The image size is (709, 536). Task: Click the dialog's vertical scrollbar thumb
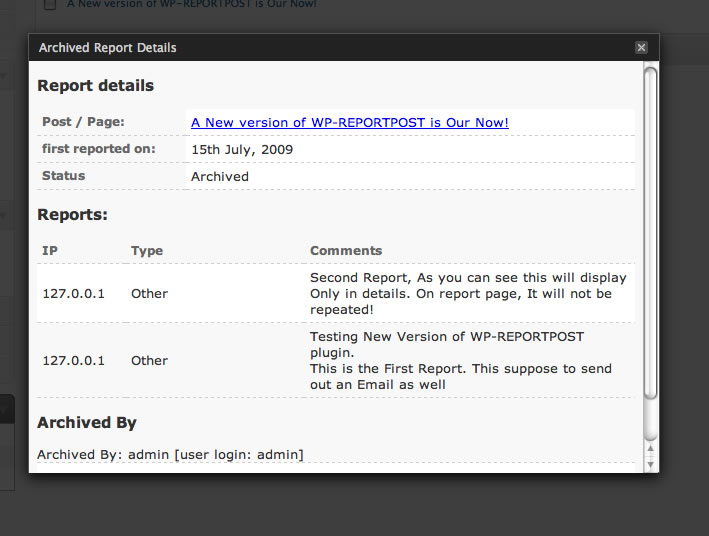[650, 250]
